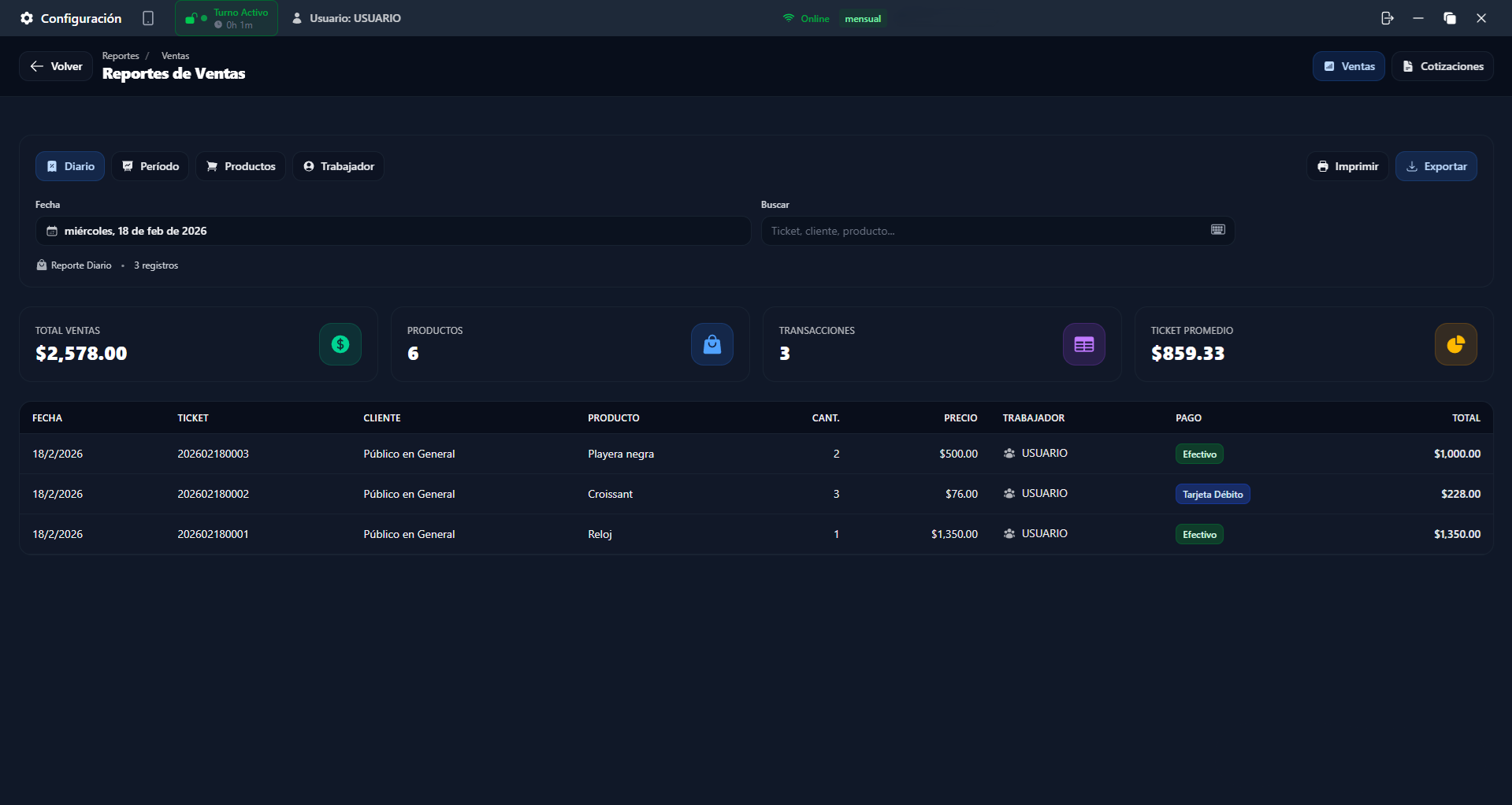
Task: Click the Configuración gear icon
Action: [x=27, y=18]
